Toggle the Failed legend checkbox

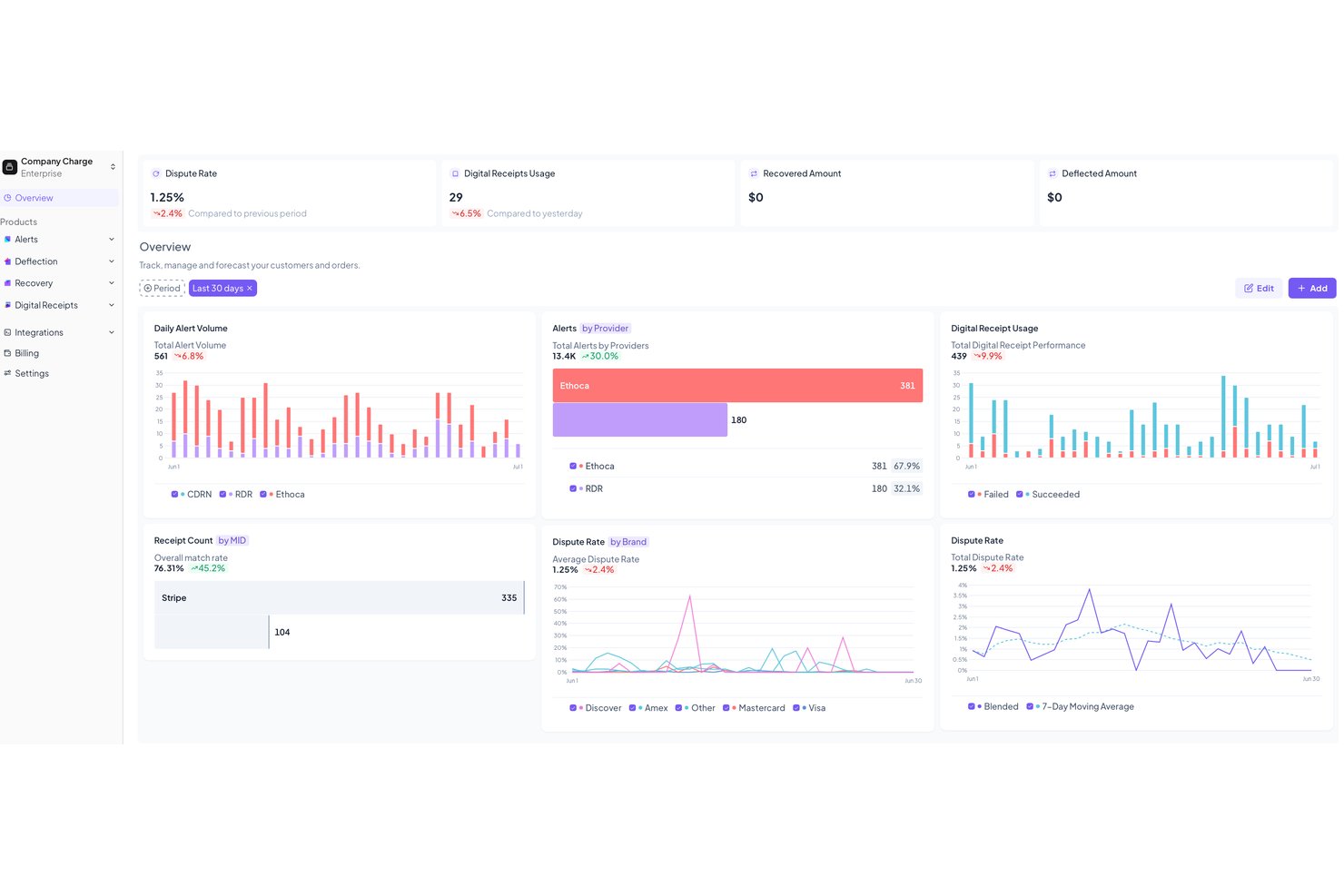972,495
